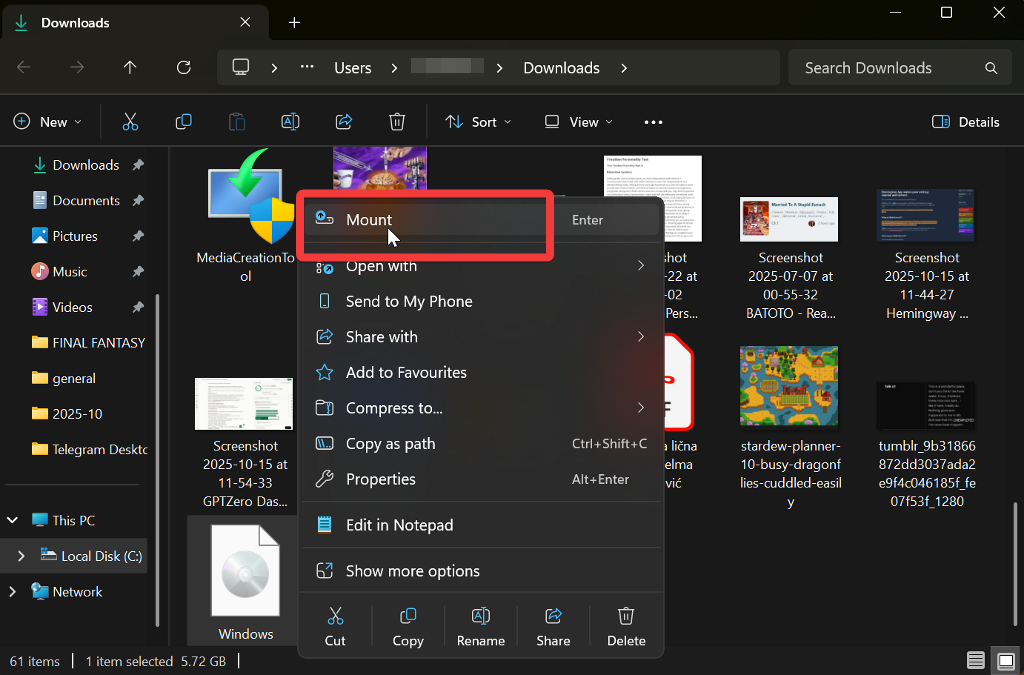1024x675 pixels.
Task: Choose Show more options
Action: 412,571
